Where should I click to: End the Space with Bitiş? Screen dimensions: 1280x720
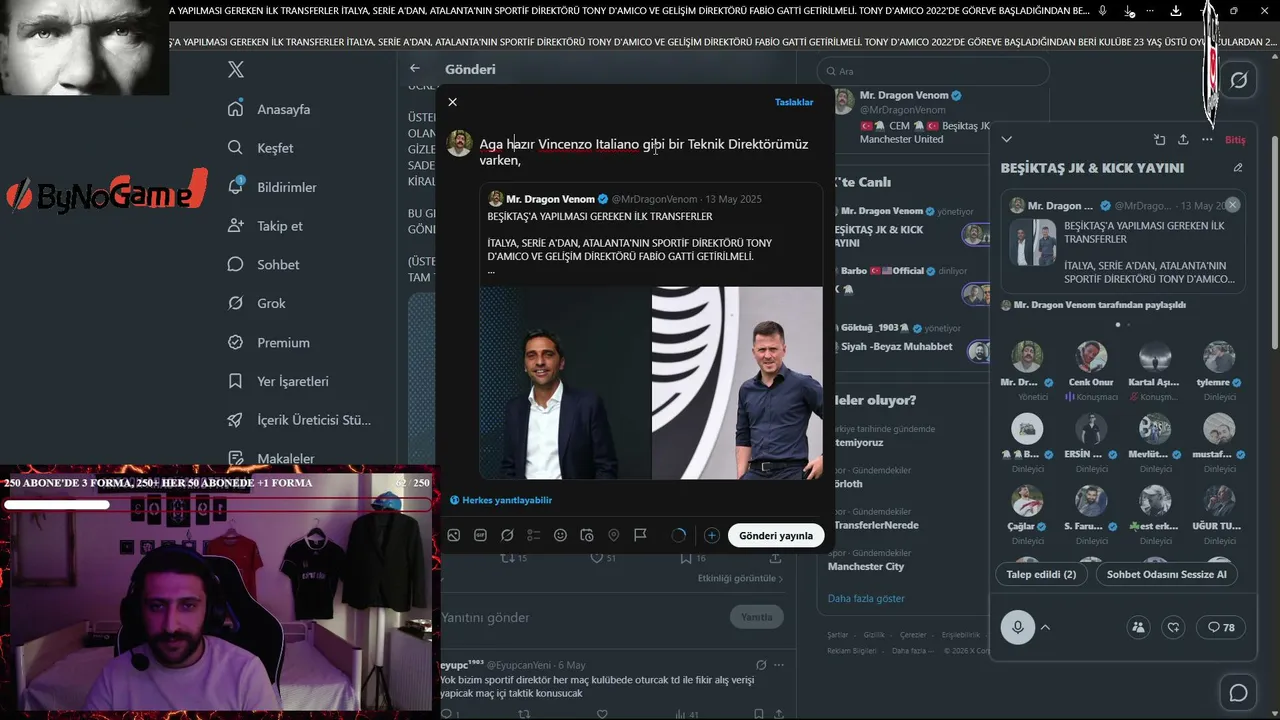1235,140
